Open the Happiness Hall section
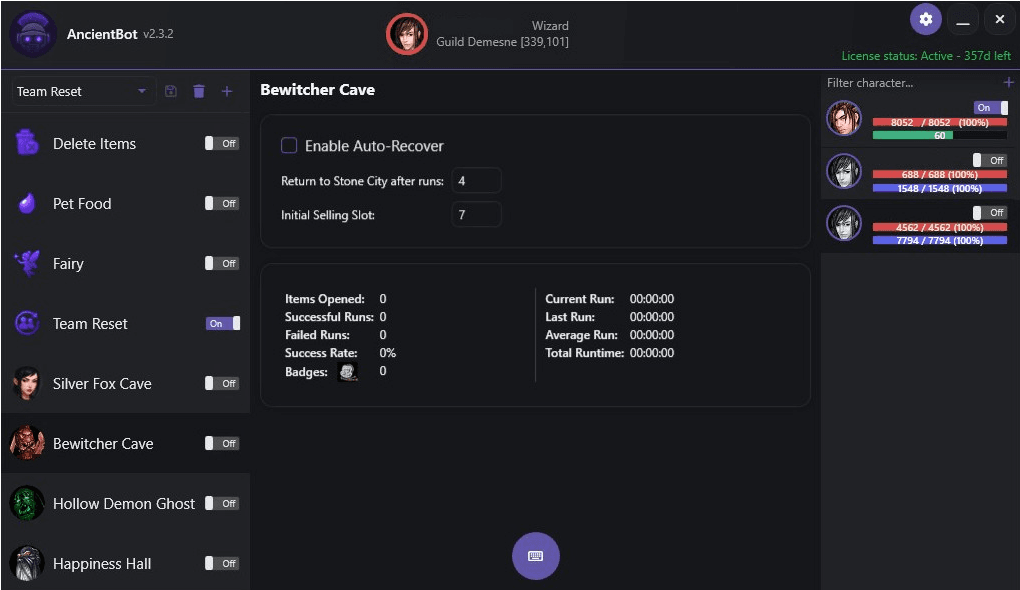Screen dimensions: 1020x590 click(x=100, y=563)
